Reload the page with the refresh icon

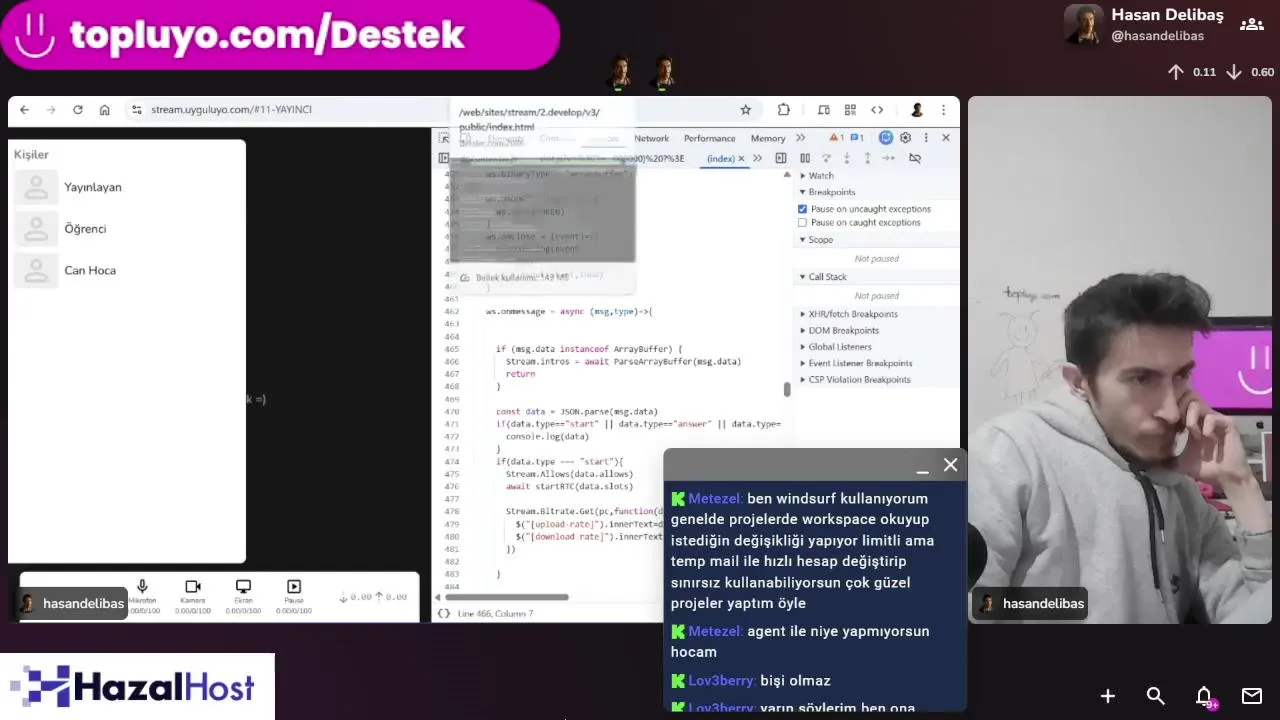78,110
